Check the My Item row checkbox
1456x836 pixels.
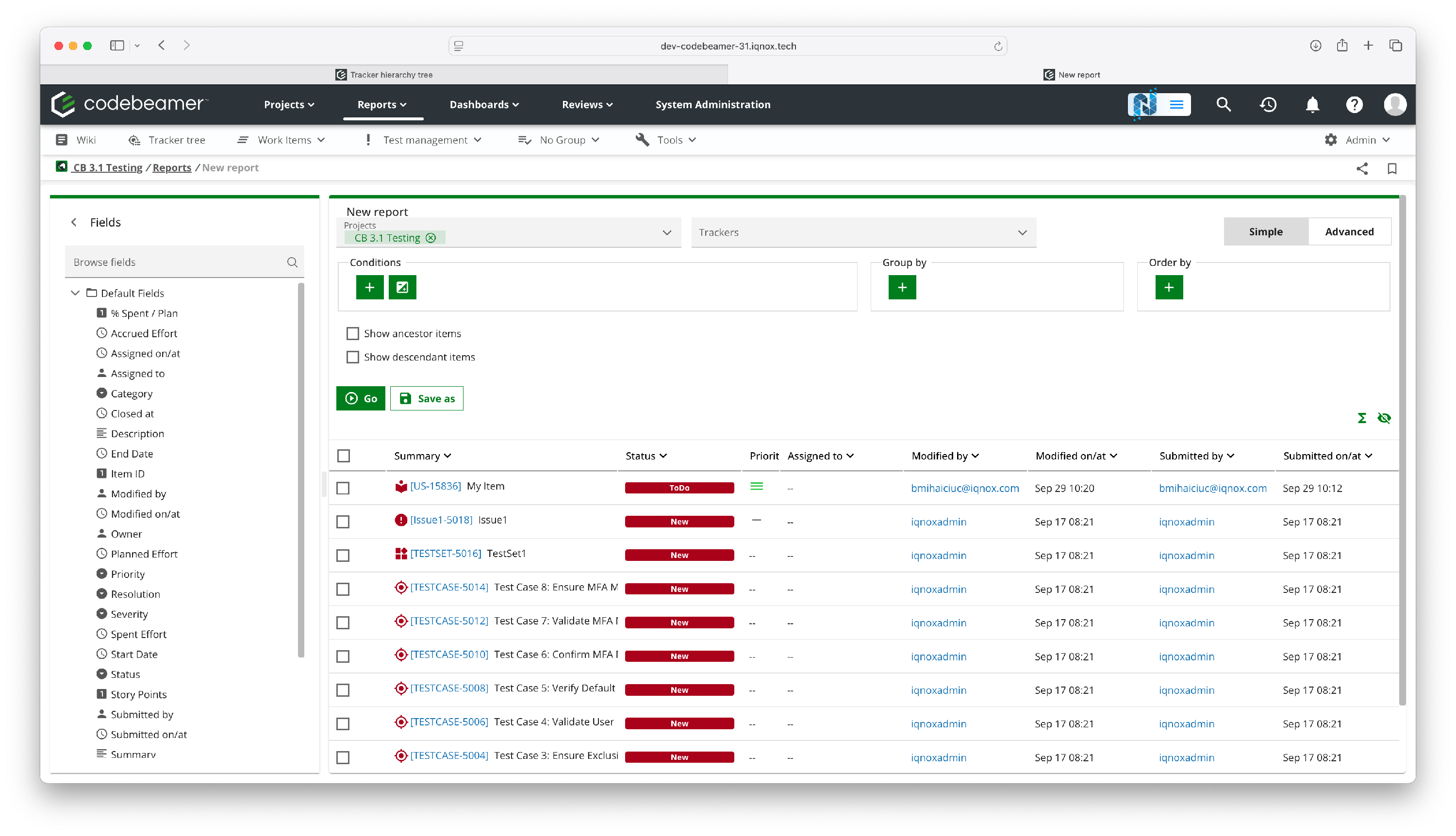pyautogui.click(x=343, y=488)
